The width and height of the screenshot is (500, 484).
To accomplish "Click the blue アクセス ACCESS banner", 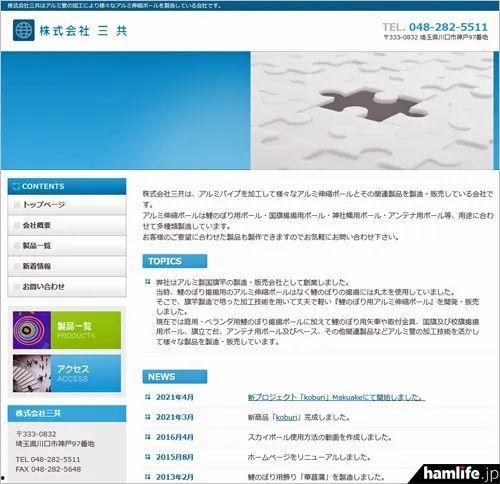I will (x=67, y=373).
